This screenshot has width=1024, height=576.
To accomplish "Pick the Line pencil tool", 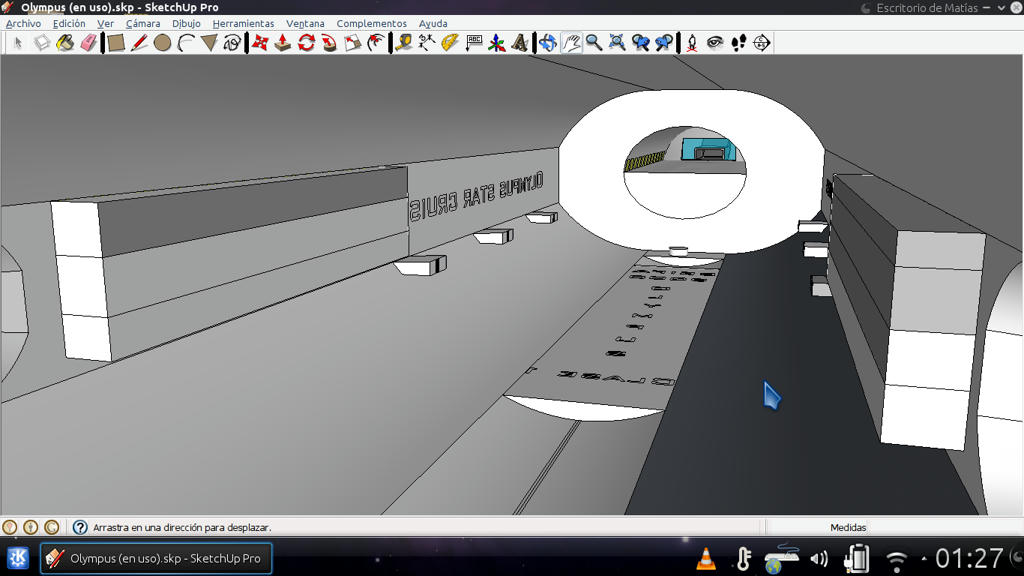I will [x=139, y=43].
